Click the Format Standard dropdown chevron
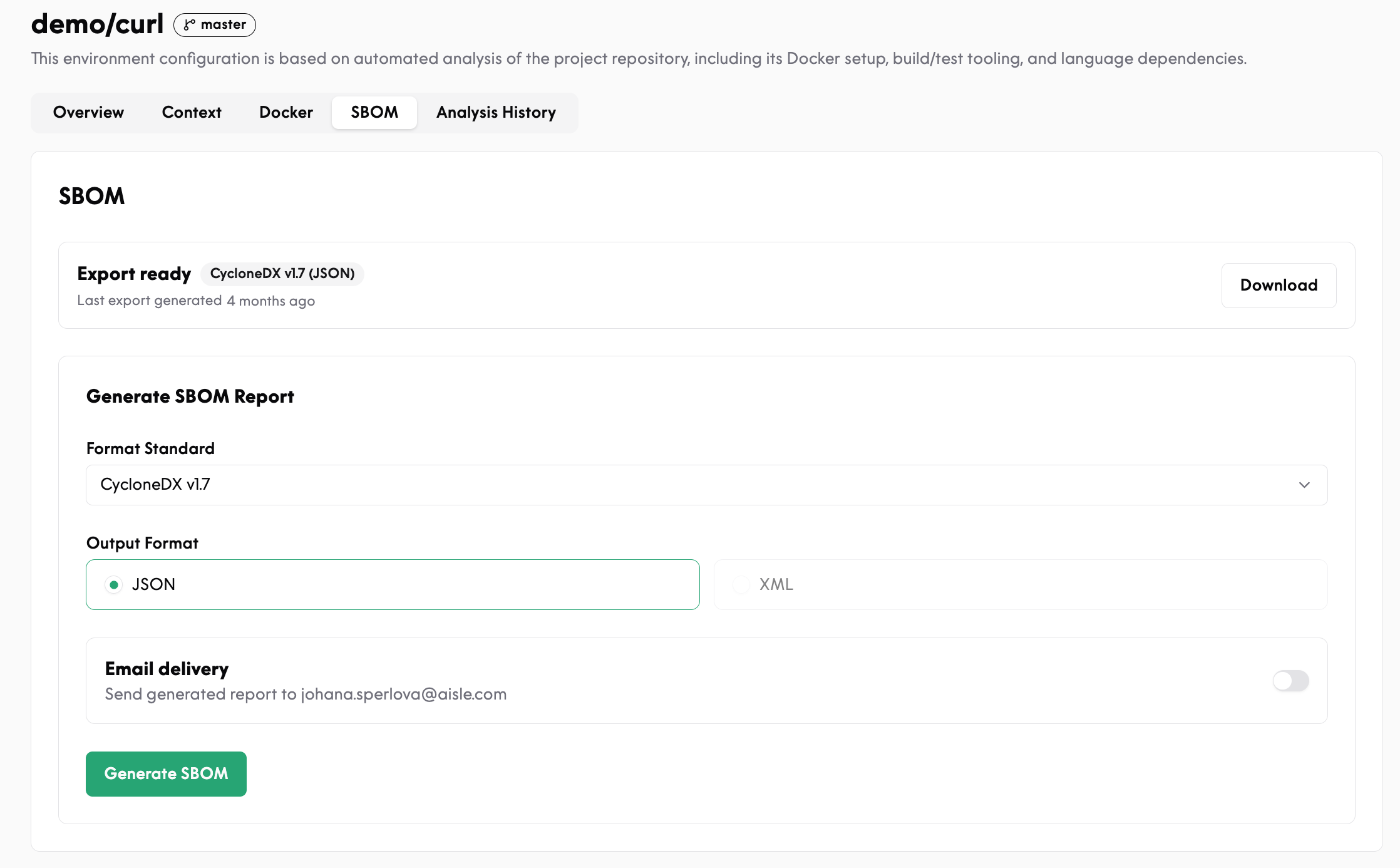Screen dimensions: 1400x868 1304,485
